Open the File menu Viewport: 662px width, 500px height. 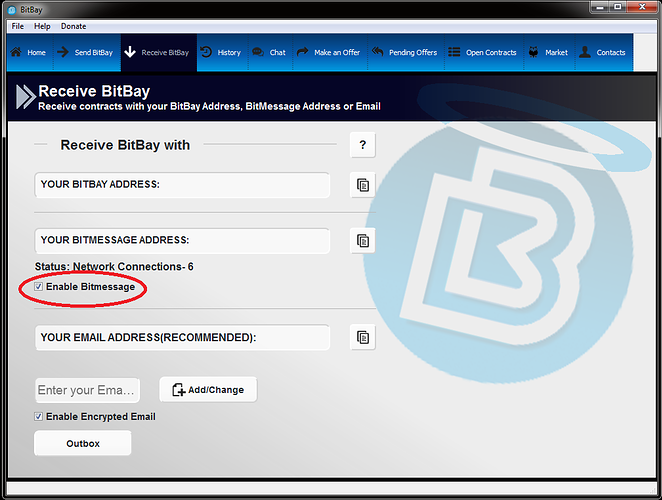[18, 26]
